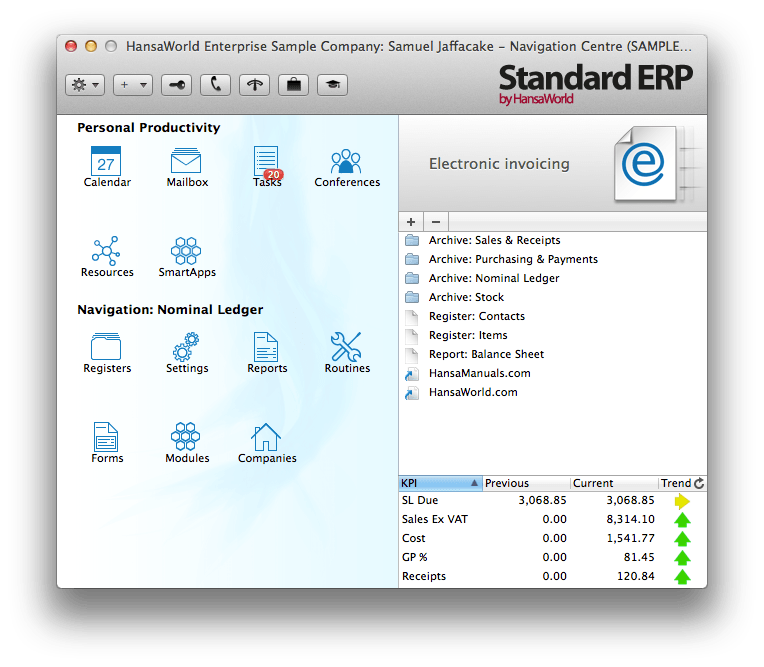Select the Cost KPI row
This screenshot has height=667, width=764.
point(553,538)
